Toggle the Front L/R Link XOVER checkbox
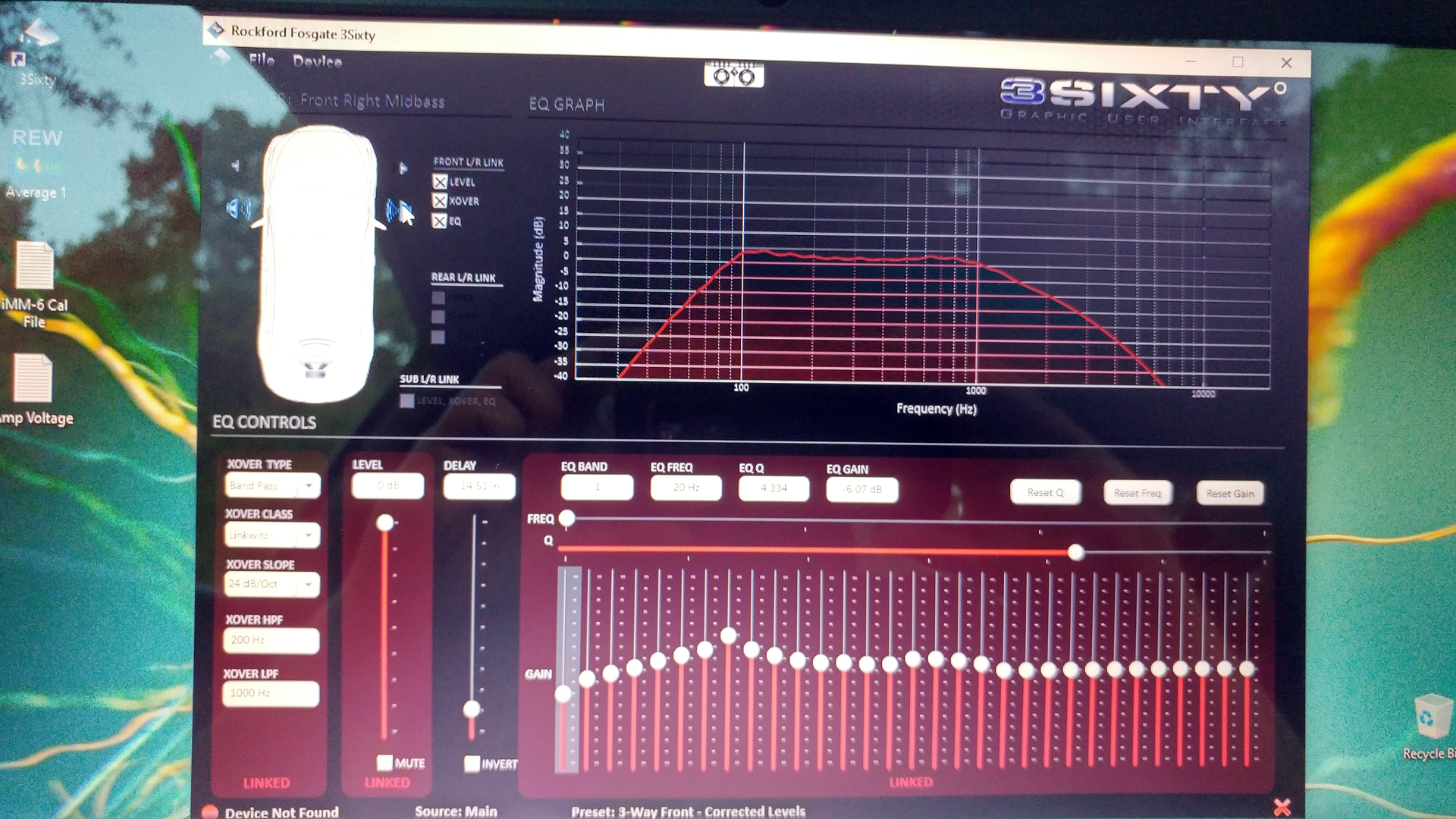The width and height of the screenshot is (1456, 819). point(440,201)
